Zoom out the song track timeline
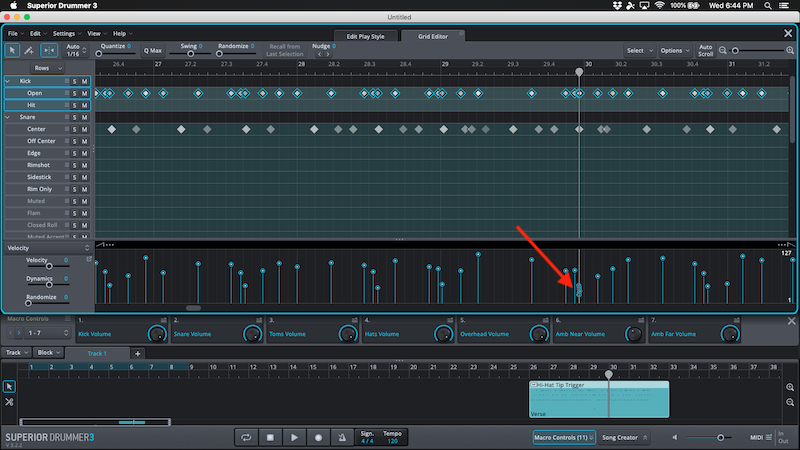This screenshot has width=800, height=450. (x=790, y=403)
